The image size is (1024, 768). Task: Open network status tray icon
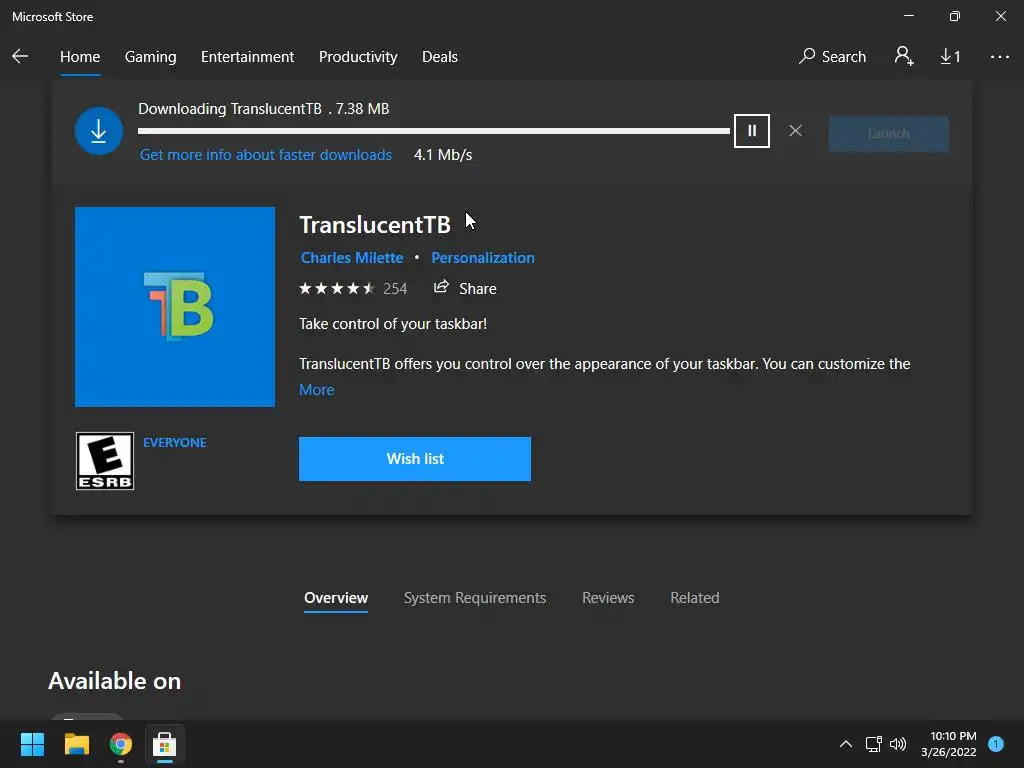873,744
